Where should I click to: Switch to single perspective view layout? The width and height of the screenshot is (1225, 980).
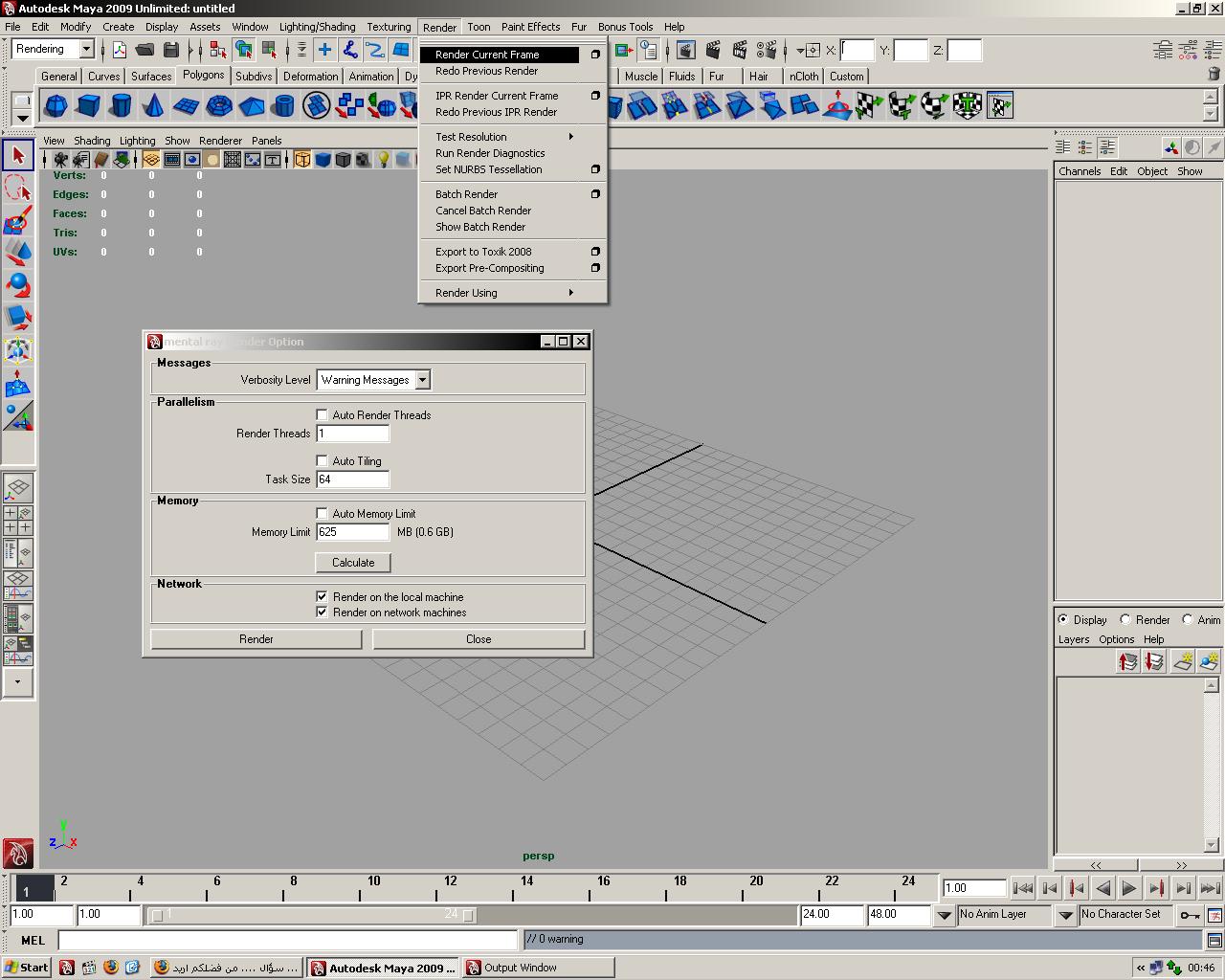click(x=18, y=488)
